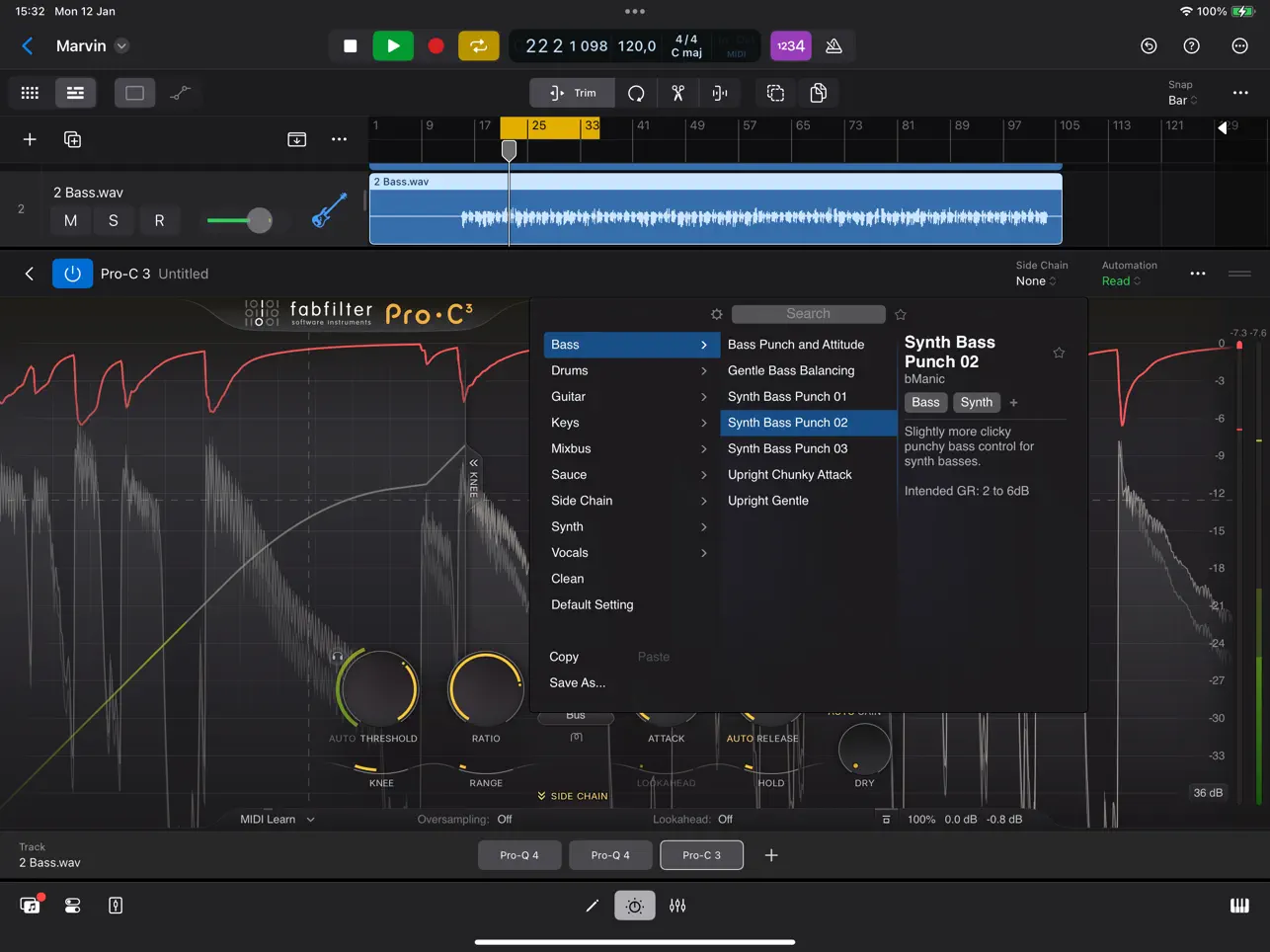
Task: Tap the preset Search field
Action: pyautogui.click(x=808, y=313)
